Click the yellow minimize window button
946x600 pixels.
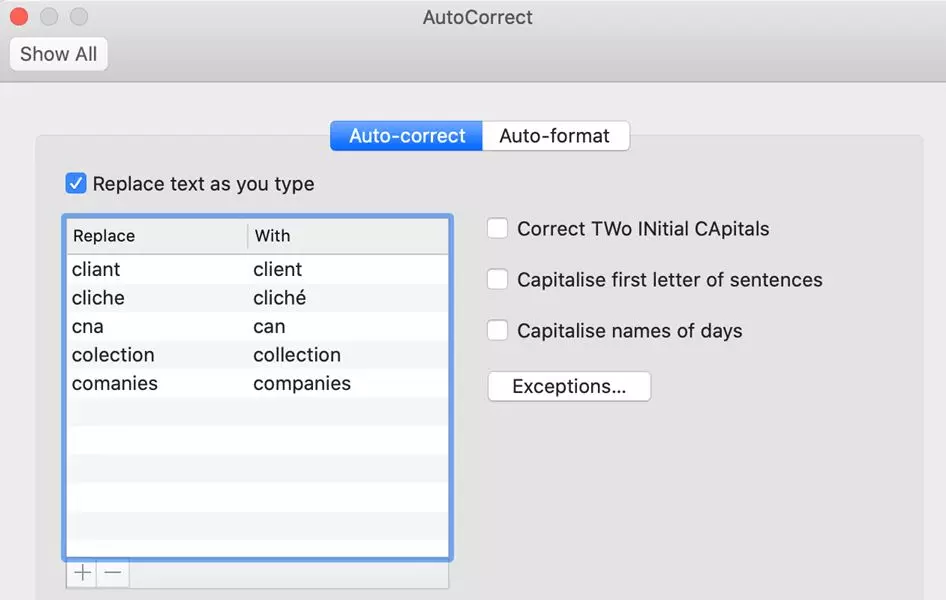[47, 16]
